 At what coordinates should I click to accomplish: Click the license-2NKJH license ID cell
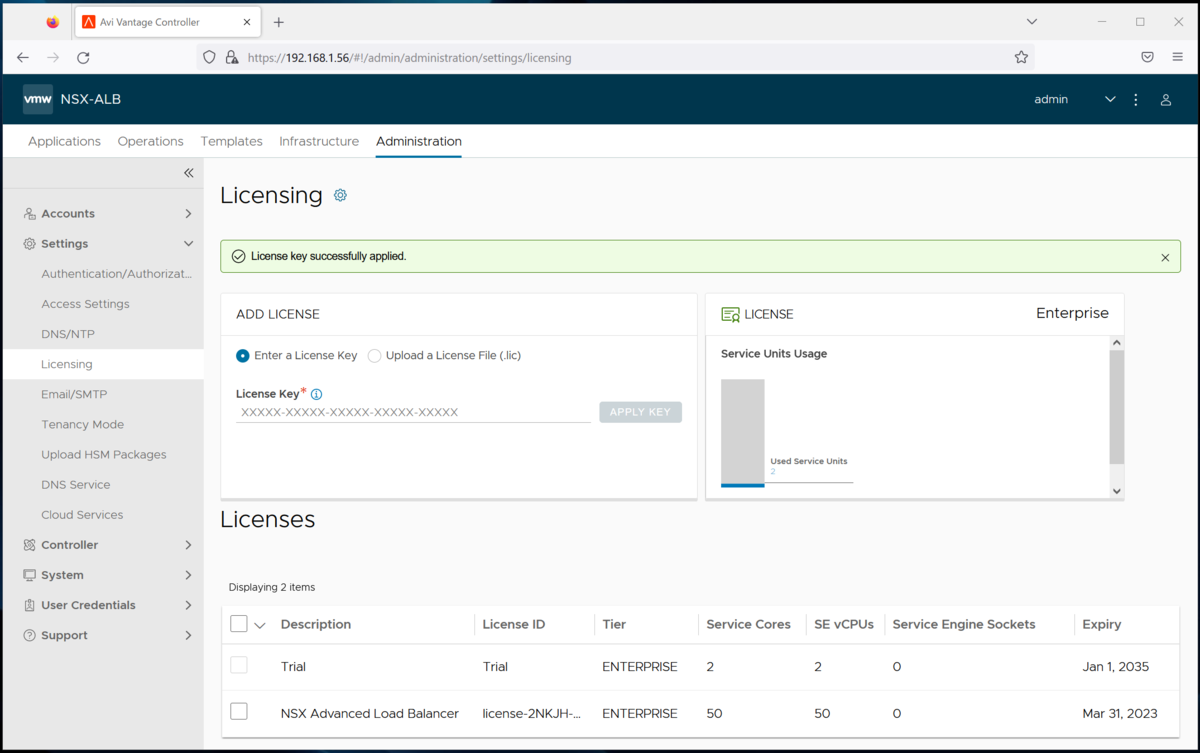tap(530, 713)
